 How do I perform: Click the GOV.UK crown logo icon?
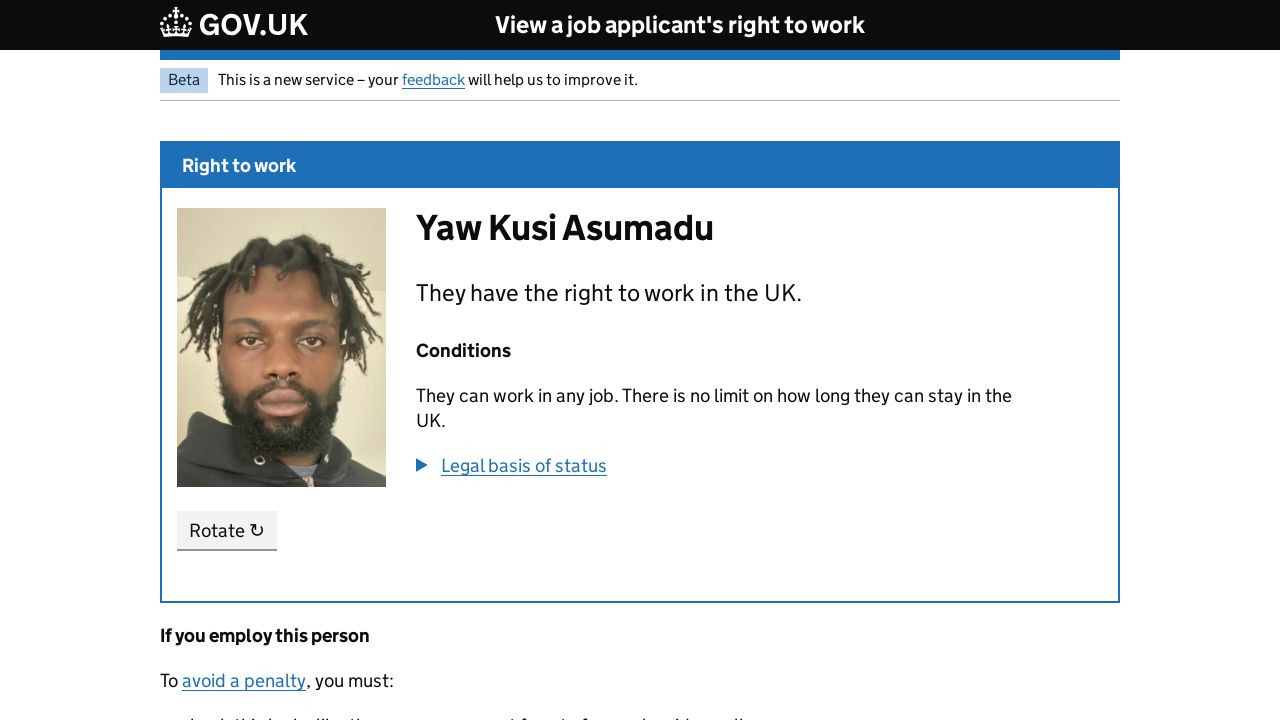pos(176,23)
